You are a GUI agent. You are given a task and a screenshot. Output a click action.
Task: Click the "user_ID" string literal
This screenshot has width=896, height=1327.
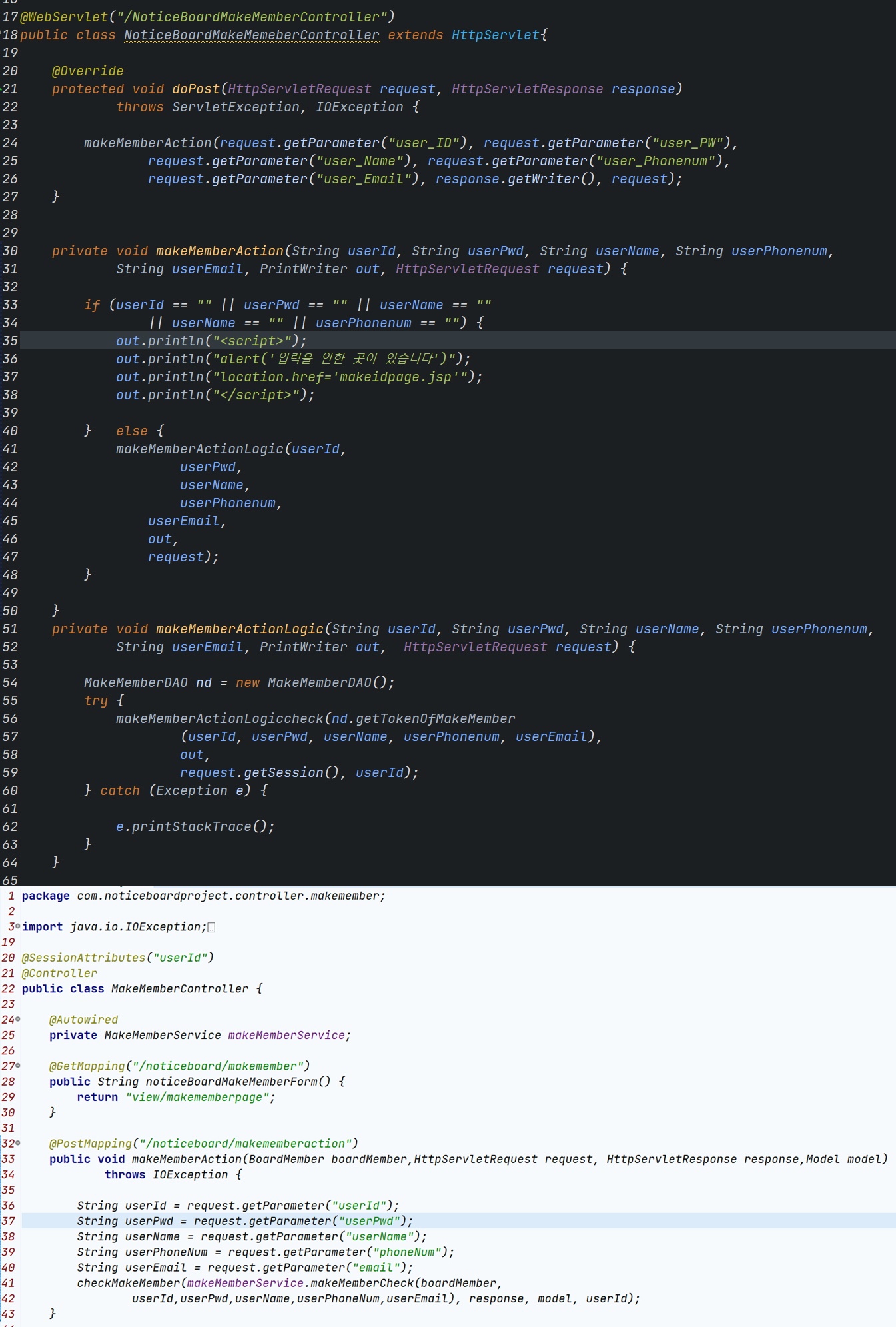coord(424,143)
